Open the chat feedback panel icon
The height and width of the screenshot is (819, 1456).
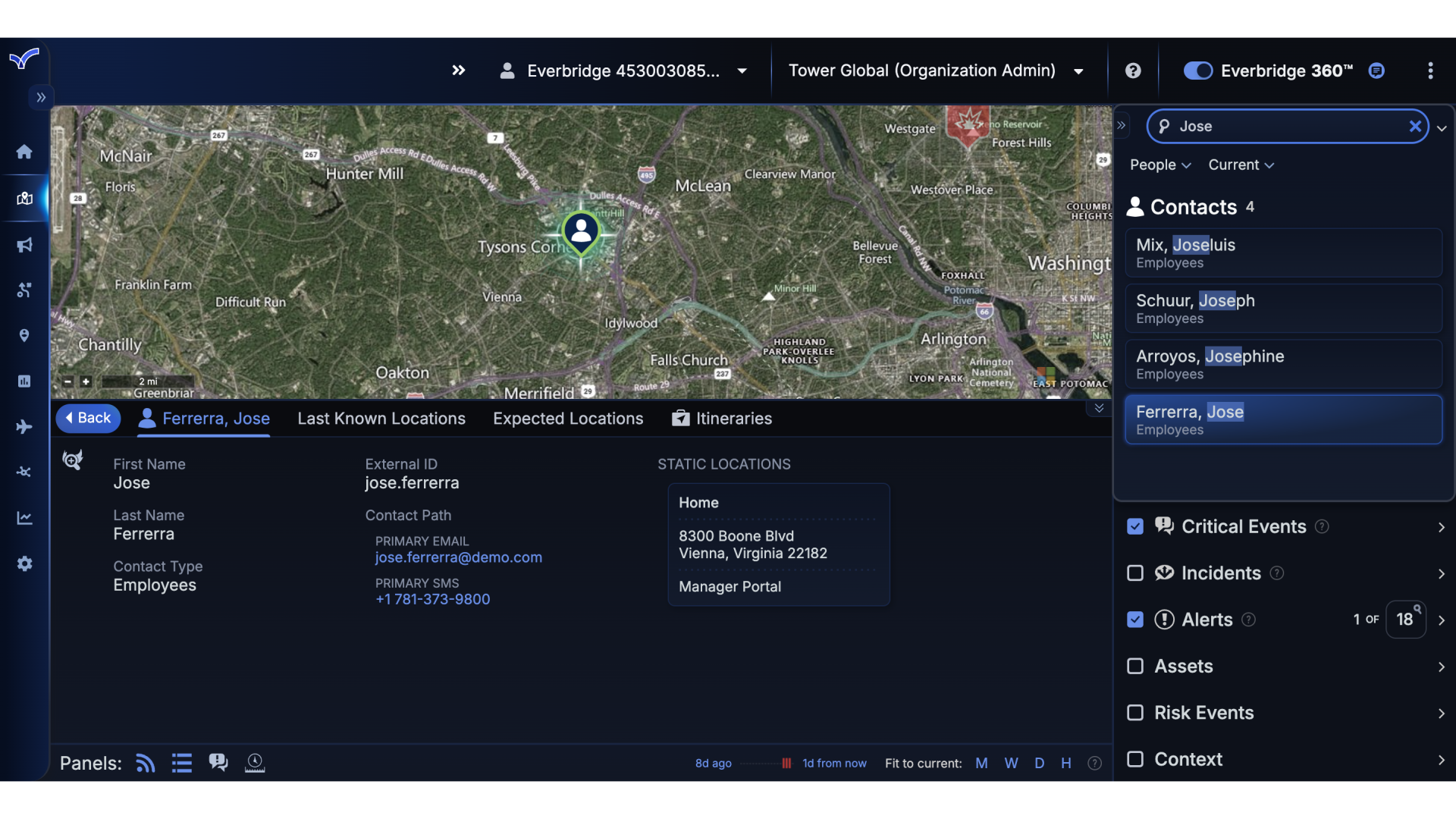tap(218, 762)
